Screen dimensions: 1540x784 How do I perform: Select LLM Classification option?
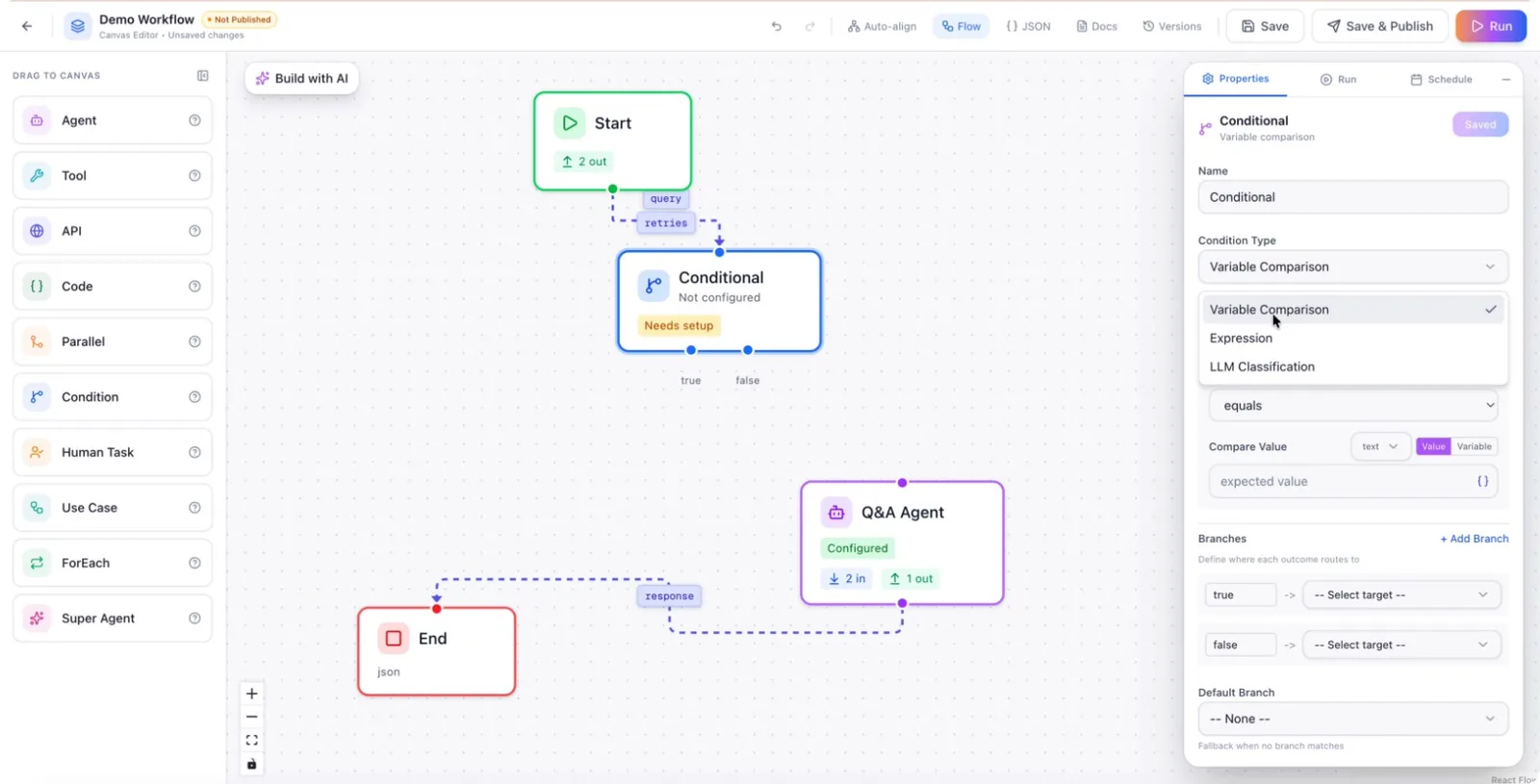click(x=1351, y=367)
